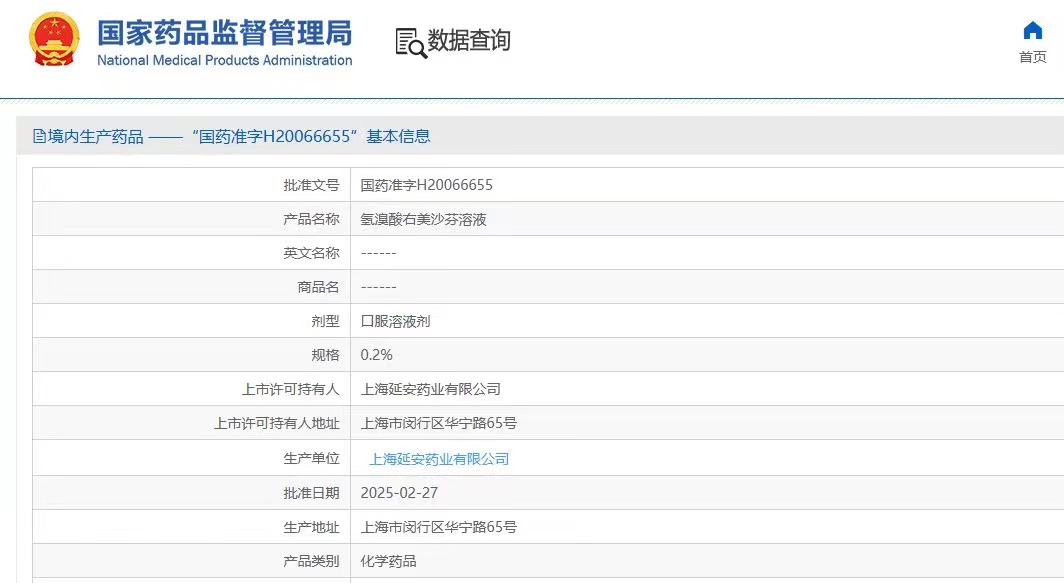Go to 首页 text label
Screen dimensions: 1064x583
1033,57
